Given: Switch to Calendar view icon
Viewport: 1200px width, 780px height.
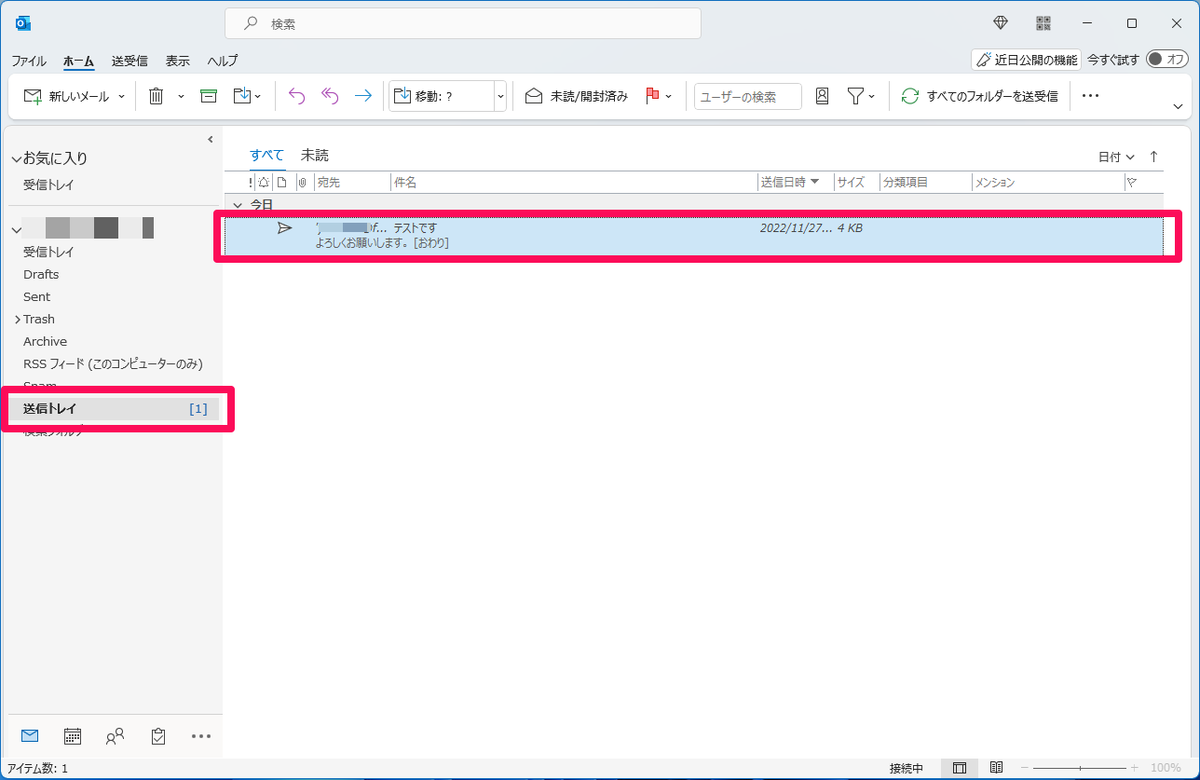Looking at the screenshot, I should 72,736.
